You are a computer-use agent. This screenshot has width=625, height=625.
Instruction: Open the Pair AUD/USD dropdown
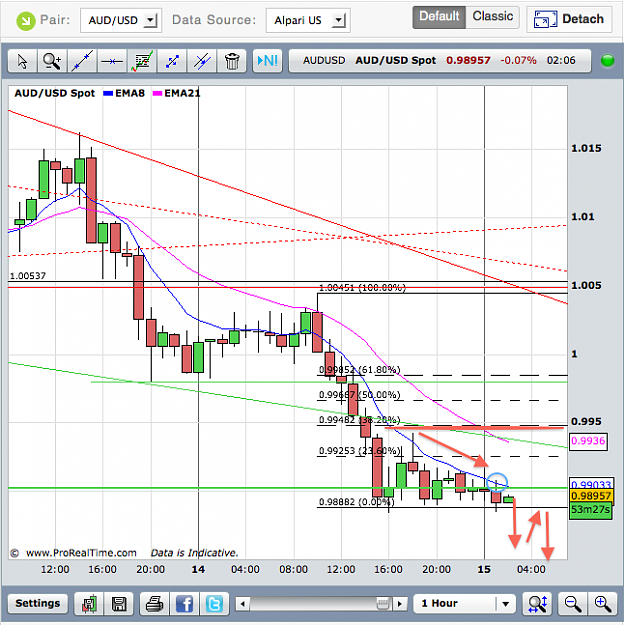[121, 20]
